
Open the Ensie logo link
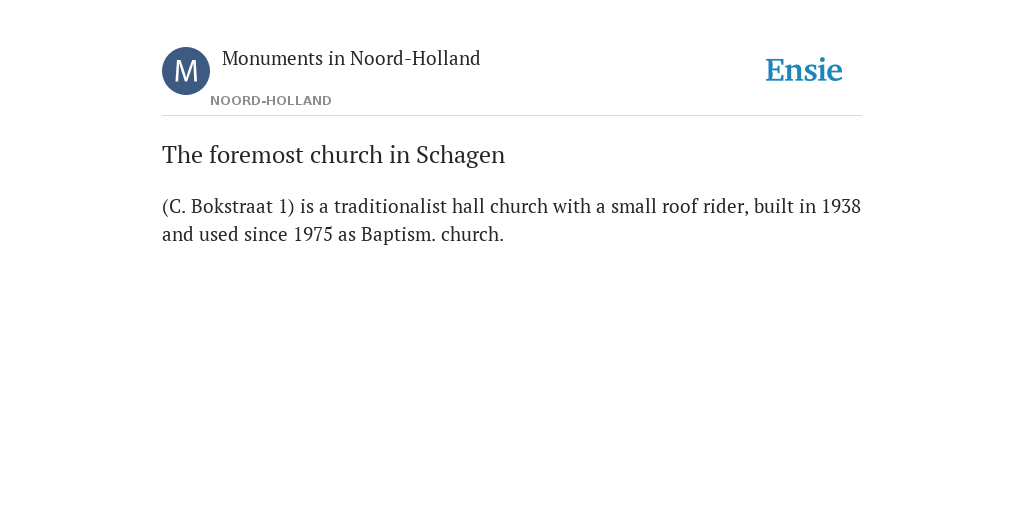click(x=804, y=71)
